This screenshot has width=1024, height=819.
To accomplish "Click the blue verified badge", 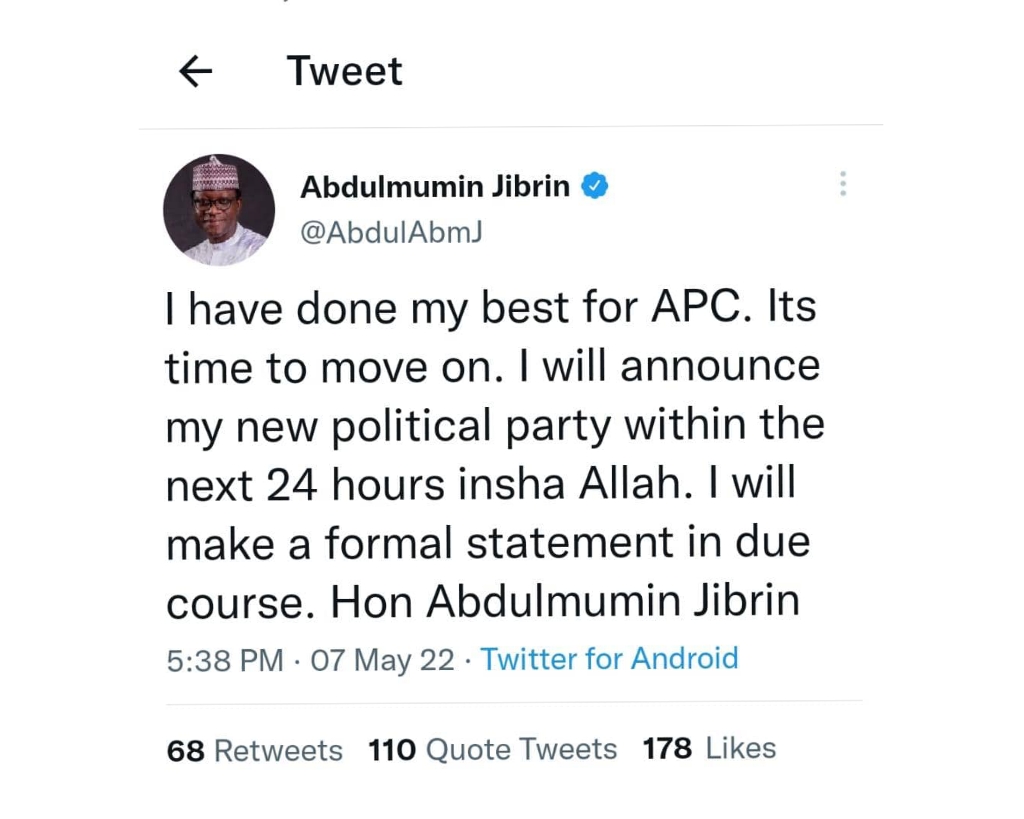I will (x=594, y=186).
